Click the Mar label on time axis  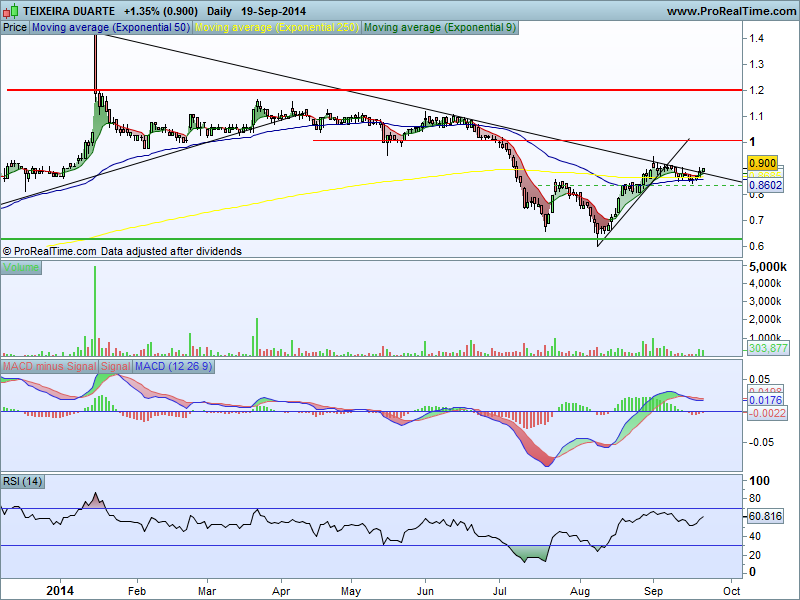coord(207,591)
